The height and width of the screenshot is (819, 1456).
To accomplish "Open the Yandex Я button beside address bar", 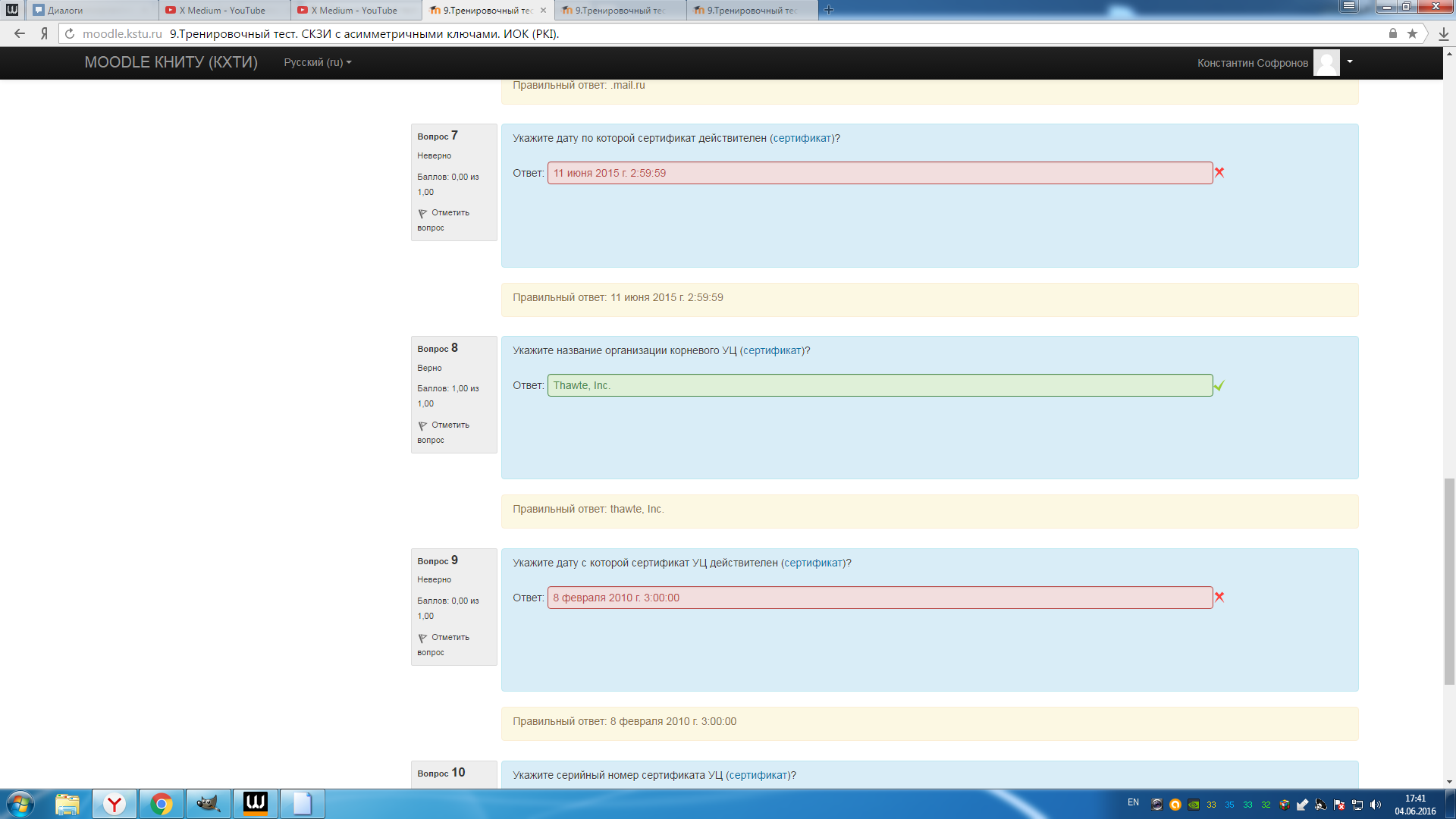I will point(44,33).
